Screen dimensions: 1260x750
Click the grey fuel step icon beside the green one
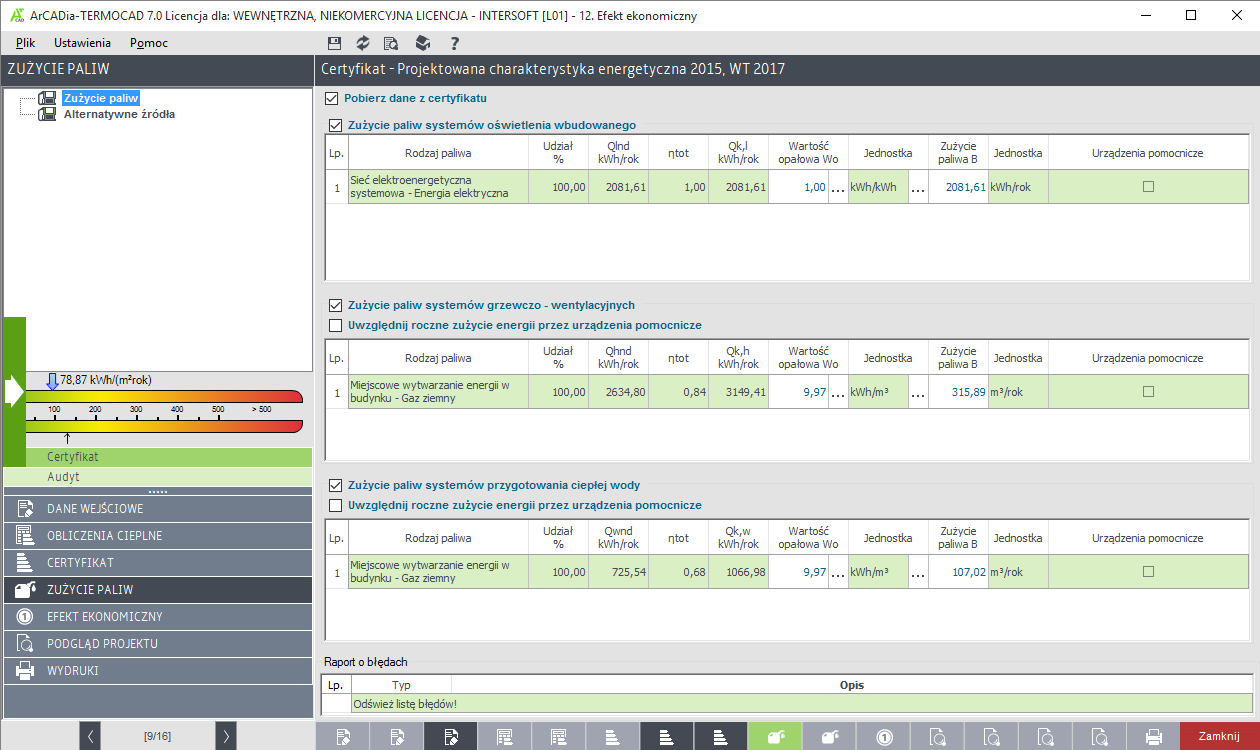tap(829, 737)
